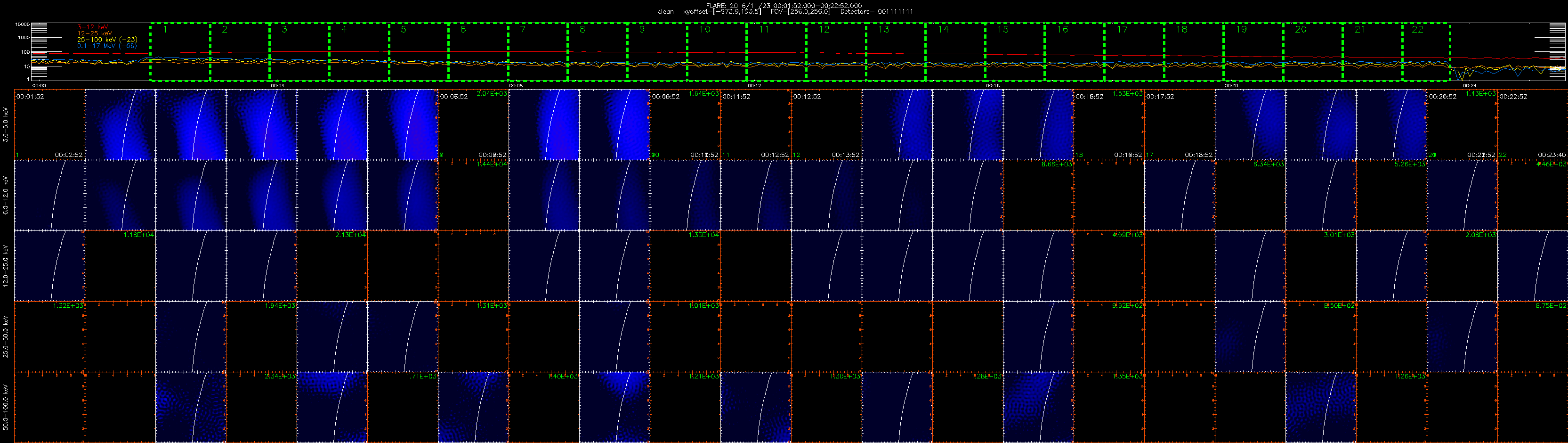Click the green '3.01E+03' peak value

(x=1339, y=235)
